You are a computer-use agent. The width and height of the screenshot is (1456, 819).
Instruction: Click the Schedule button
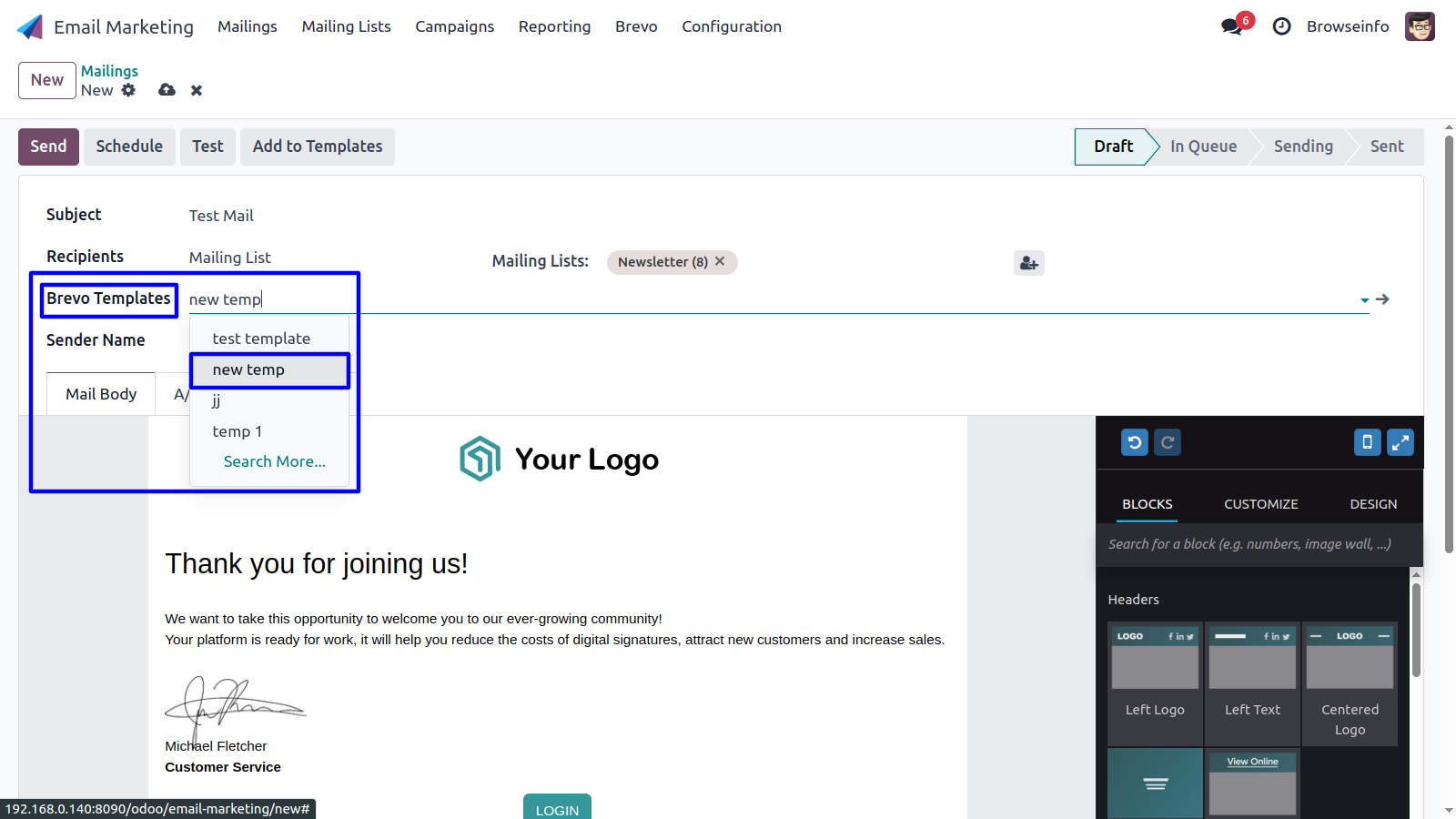click(x=129, y=147)
